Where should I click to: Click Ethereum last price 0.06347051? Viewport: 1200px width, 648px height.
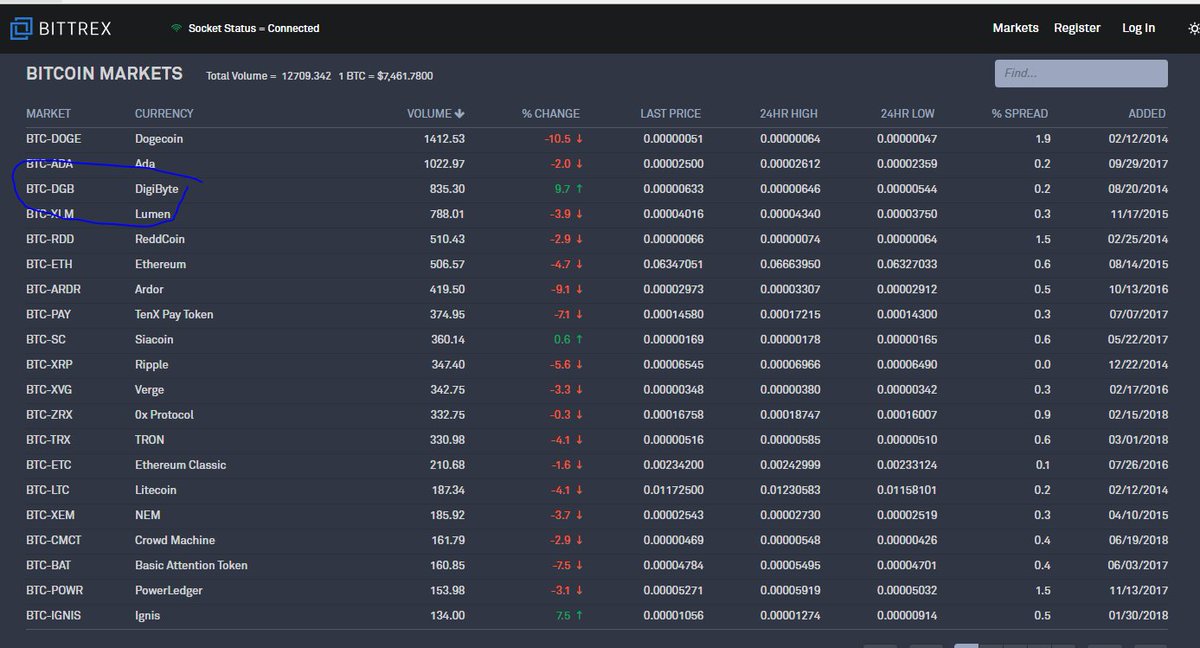(x=672, y=264)
